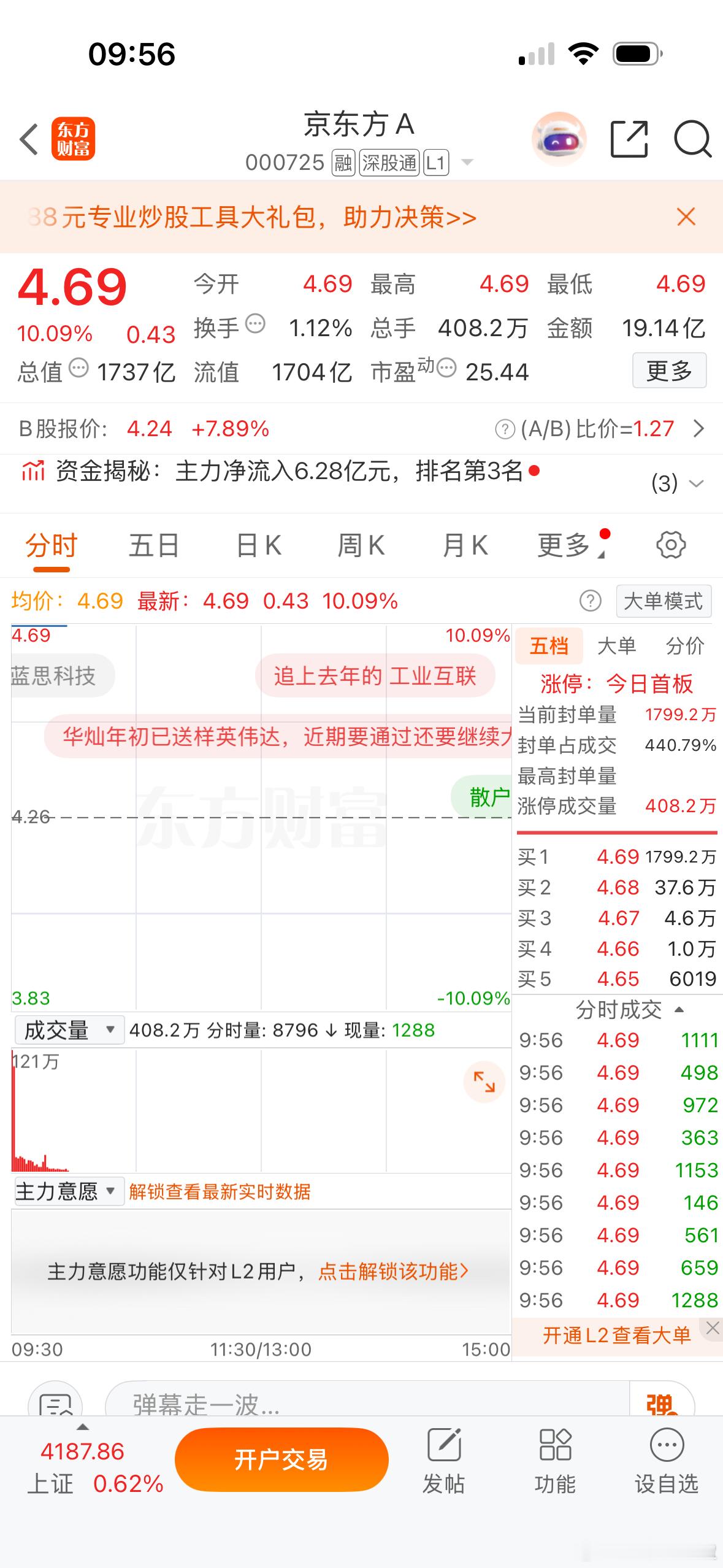Tap 开通L2查看大单 link

(616, 1335)
